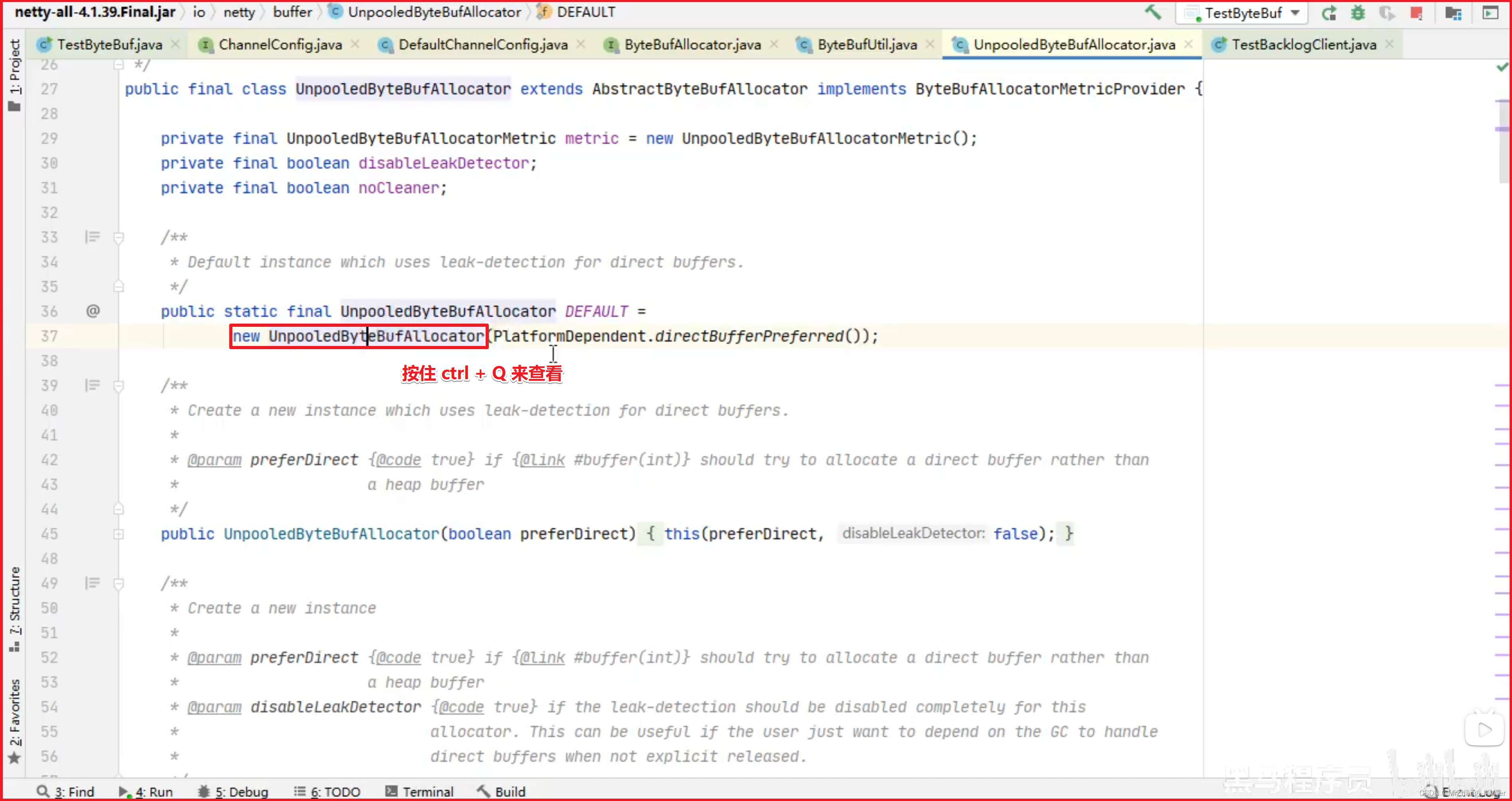This screenshot has width=1512, height=801.
Task: Close the ChannelConfig.java tab
Action: [355, 44]
